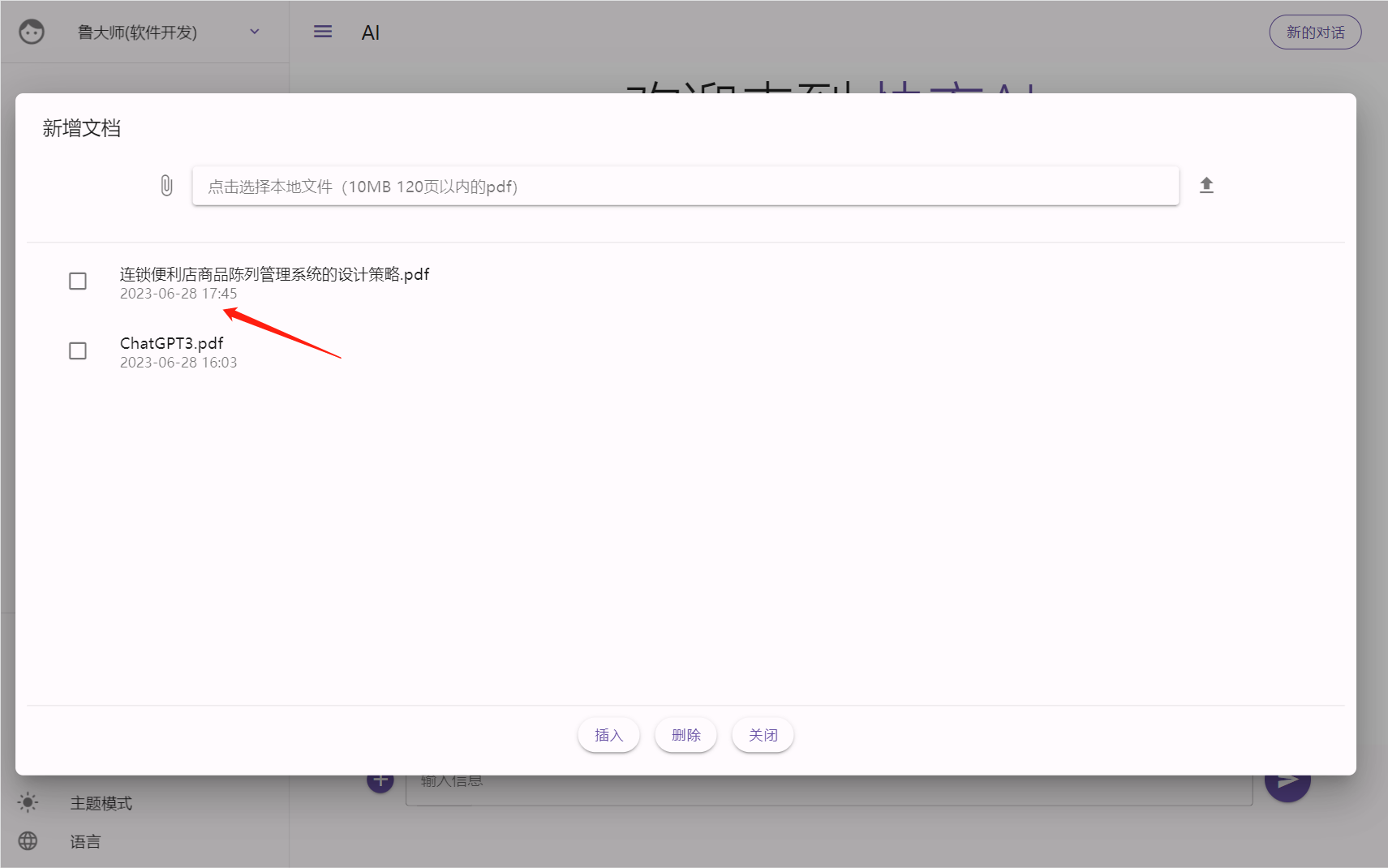Click the paperclip attachment icon
The image size is (1388, 868).
[x=166, y=186]
